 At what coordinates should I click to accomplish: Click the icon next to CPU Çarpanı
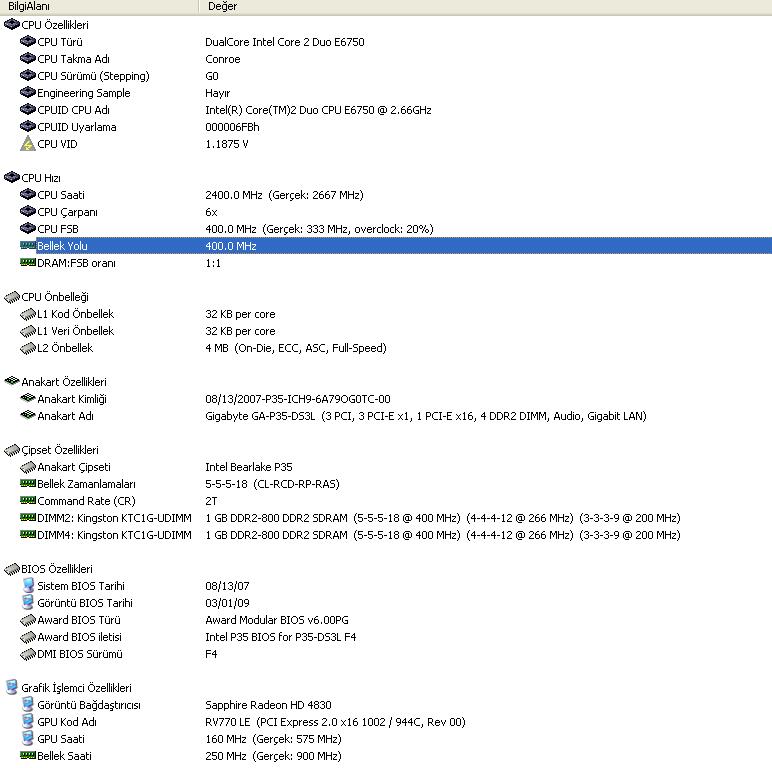28,212
